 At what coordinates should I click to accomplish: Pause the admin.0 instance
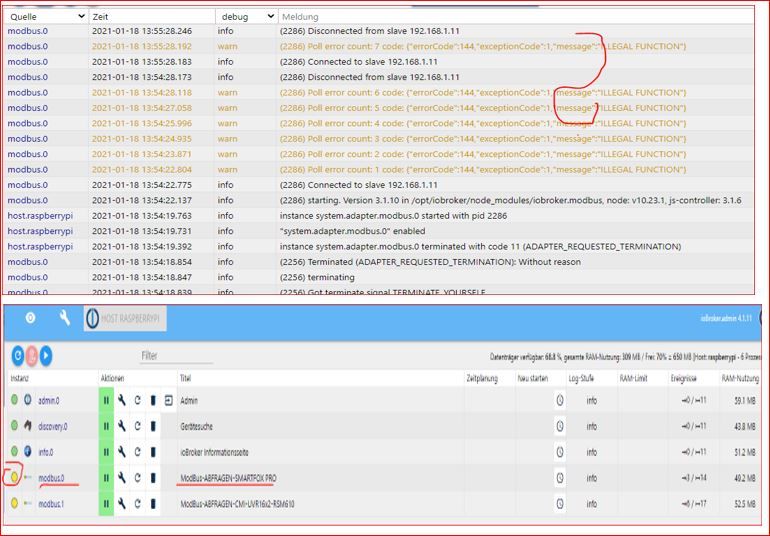click(x=106, y=400)
